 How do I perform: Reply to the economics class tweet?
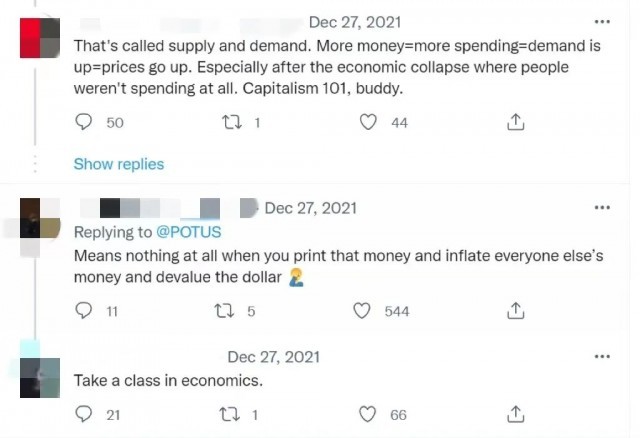pos(85,414)
